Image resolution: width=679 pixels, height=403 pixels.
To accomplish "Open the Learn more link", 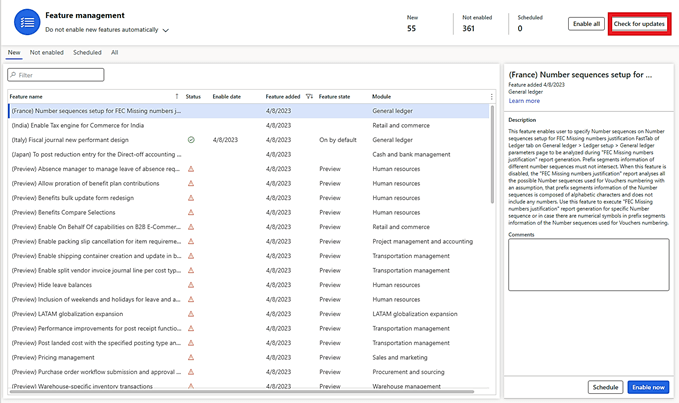I will tap(524, 101).
